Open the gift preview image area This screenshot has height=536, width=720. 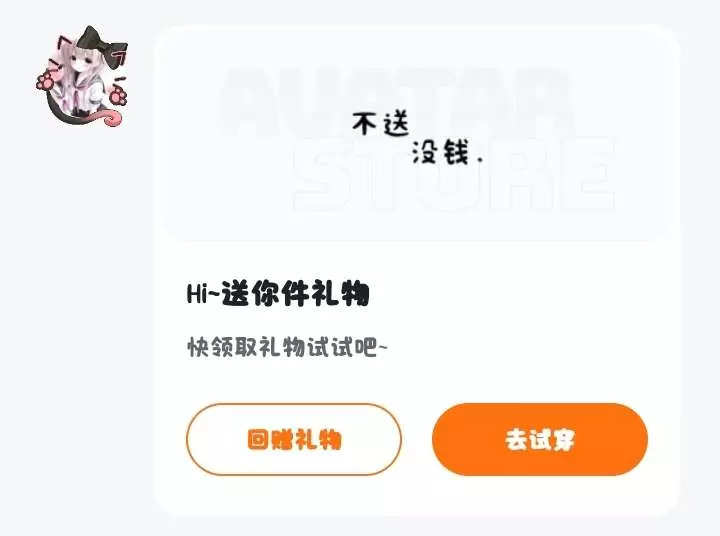(x=416, y=136)
